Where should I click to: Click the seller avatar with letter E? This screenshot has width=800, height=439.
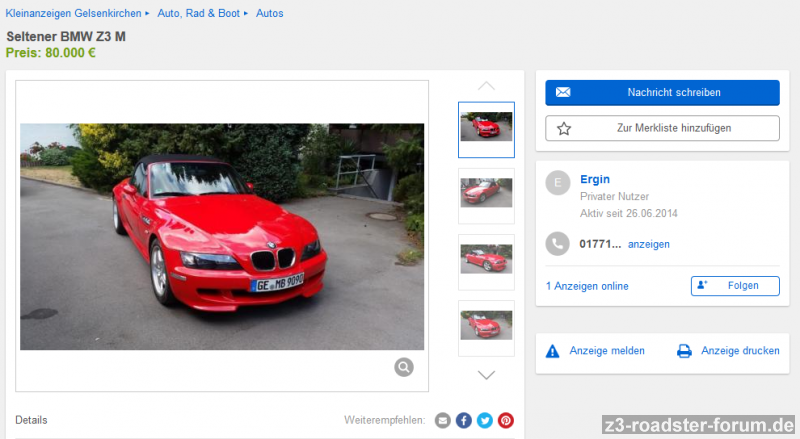[558, 183]
